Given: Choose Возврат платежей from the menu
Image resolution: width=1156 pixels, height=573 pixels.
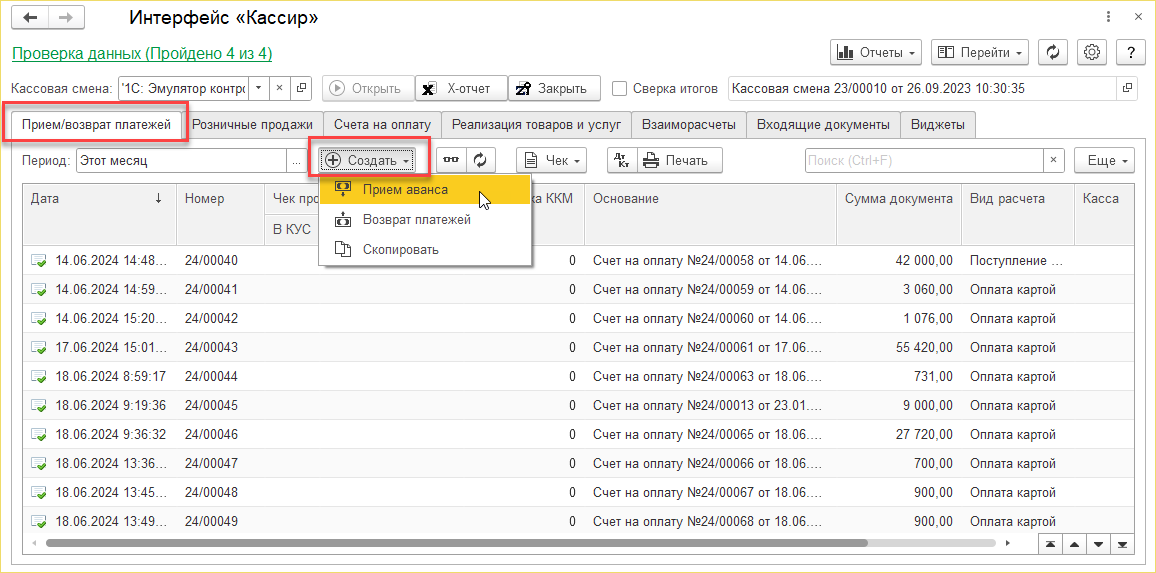Looking at the screenshot, I should 416,219.
